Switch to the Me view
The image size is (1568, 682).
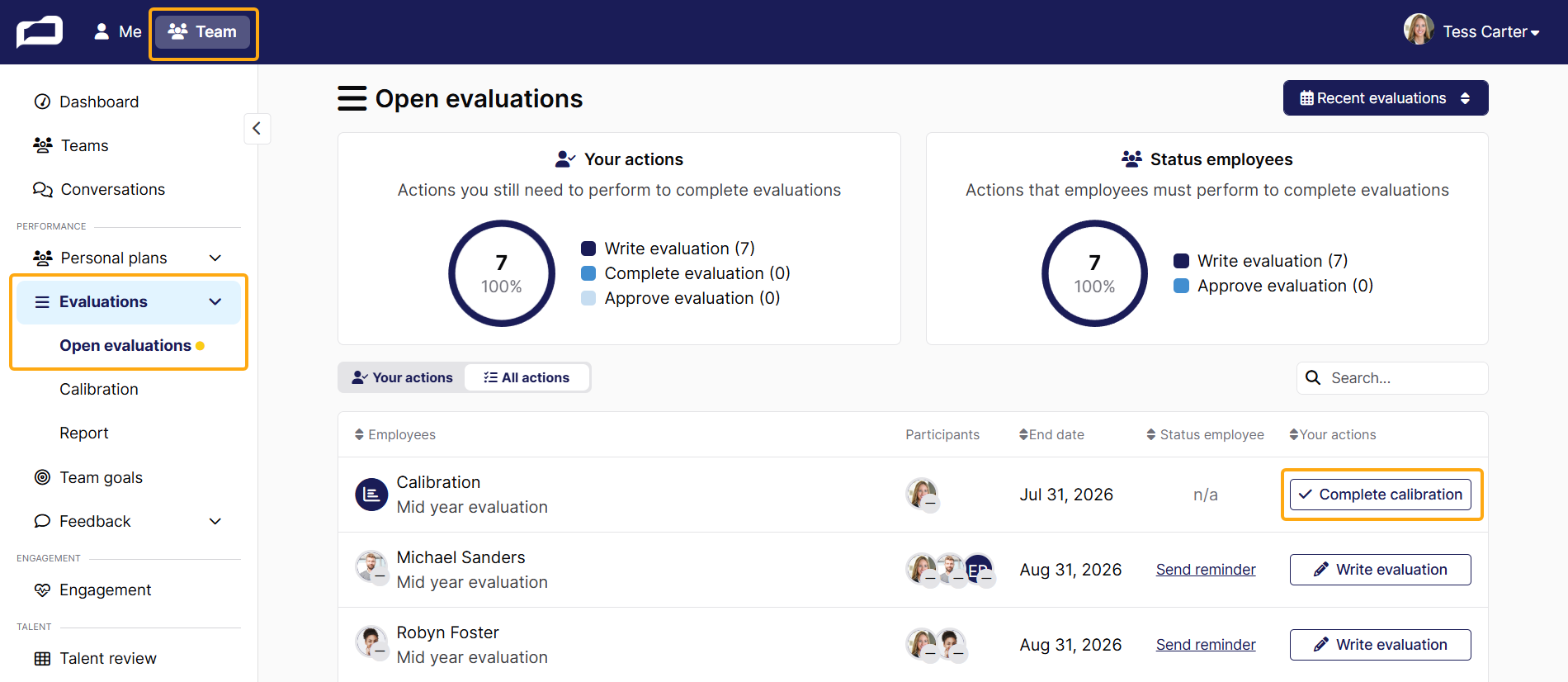[117, 32]
